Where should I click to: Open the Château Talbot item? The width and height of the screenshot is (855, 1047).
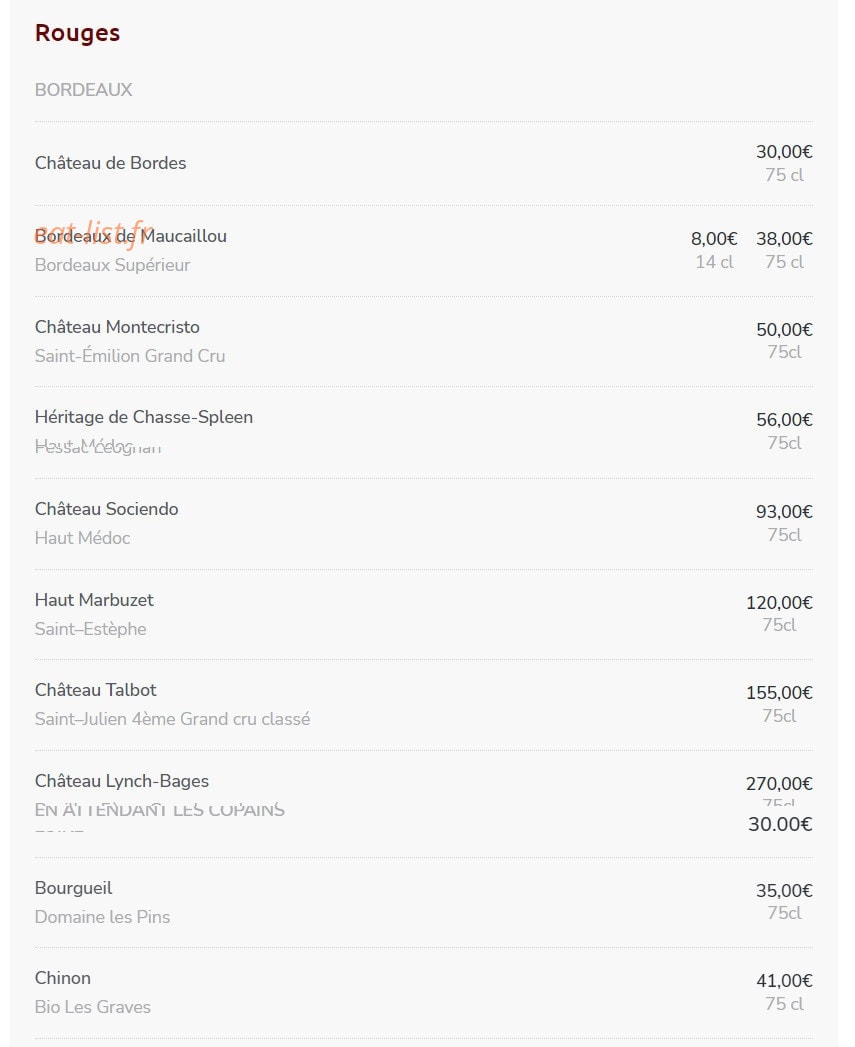(x=96, y=690)
